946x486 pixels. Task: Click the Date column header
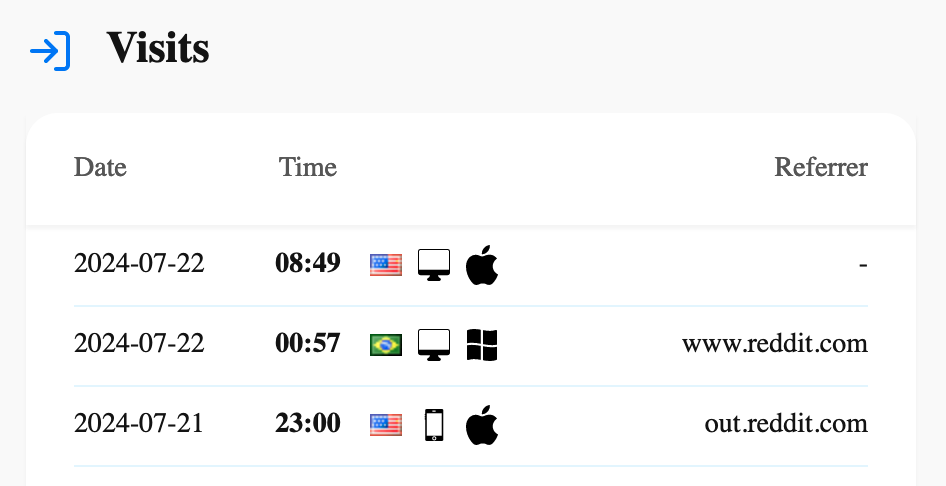(100, 167)
